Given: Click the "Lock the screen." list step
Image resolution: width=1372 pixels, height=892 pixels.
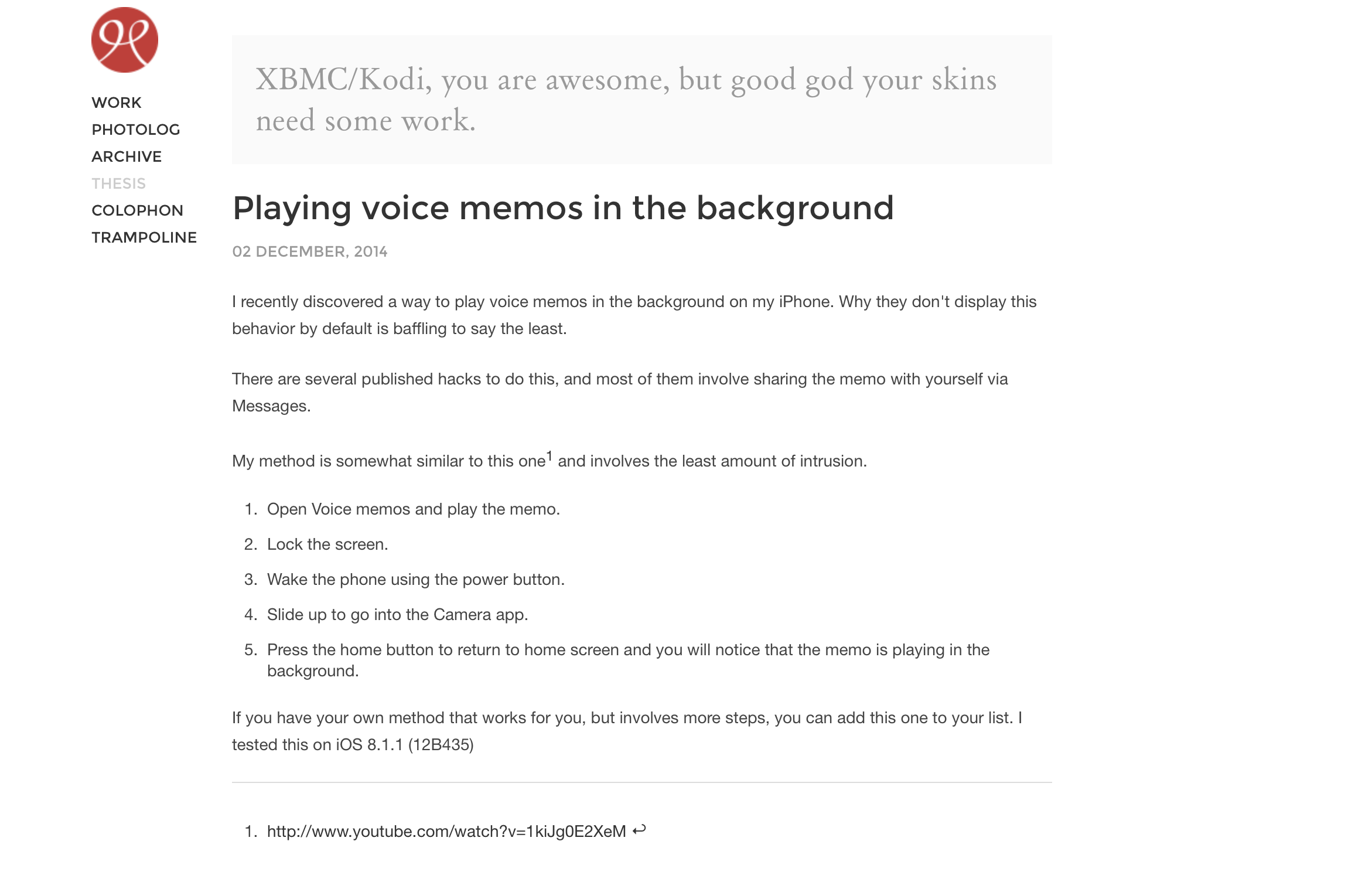Looking at the screenshot, I should pos(327,544).
